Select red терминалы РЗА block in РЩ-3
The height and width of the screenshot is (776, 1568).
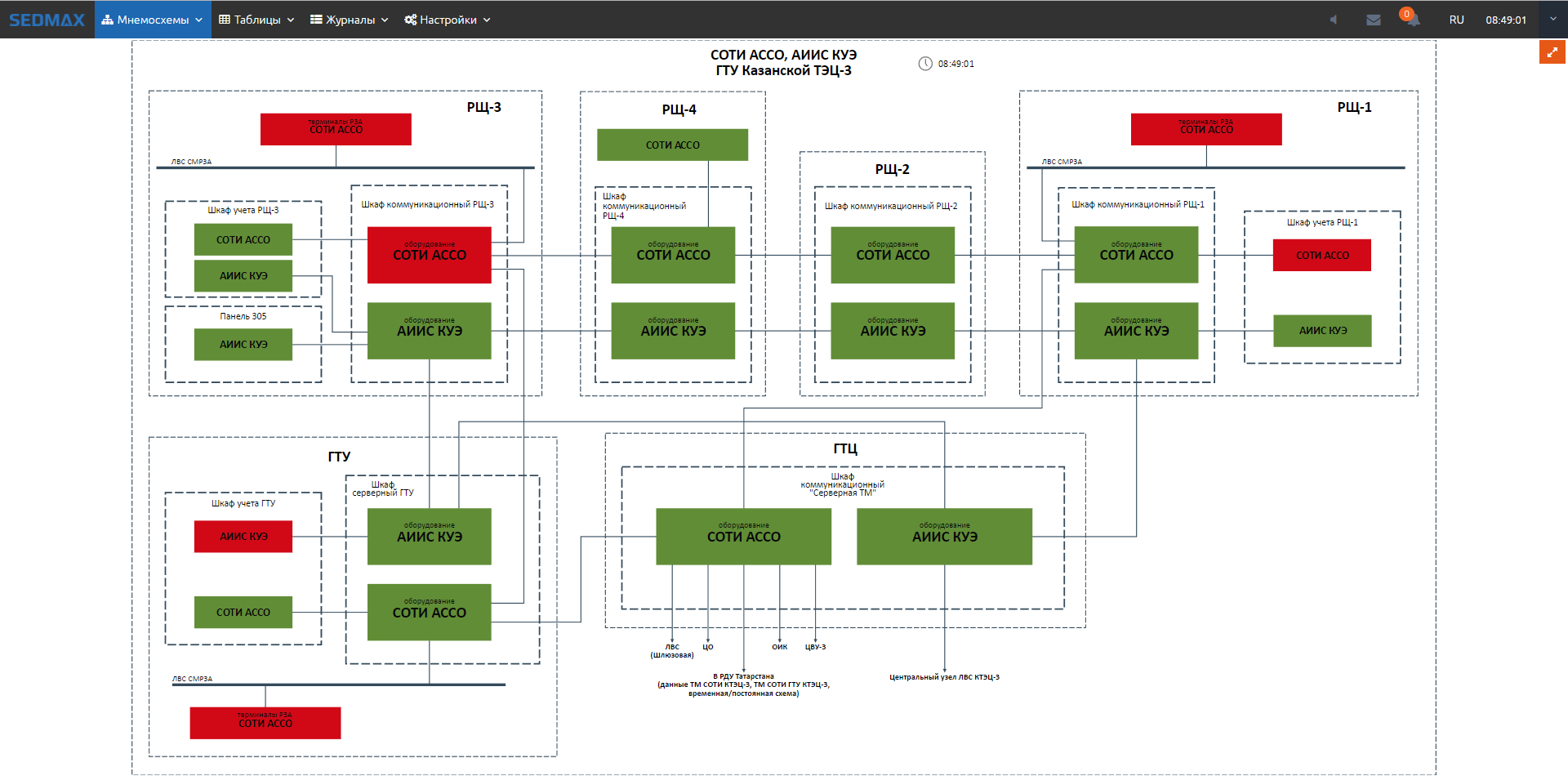(x=336, y=129)
